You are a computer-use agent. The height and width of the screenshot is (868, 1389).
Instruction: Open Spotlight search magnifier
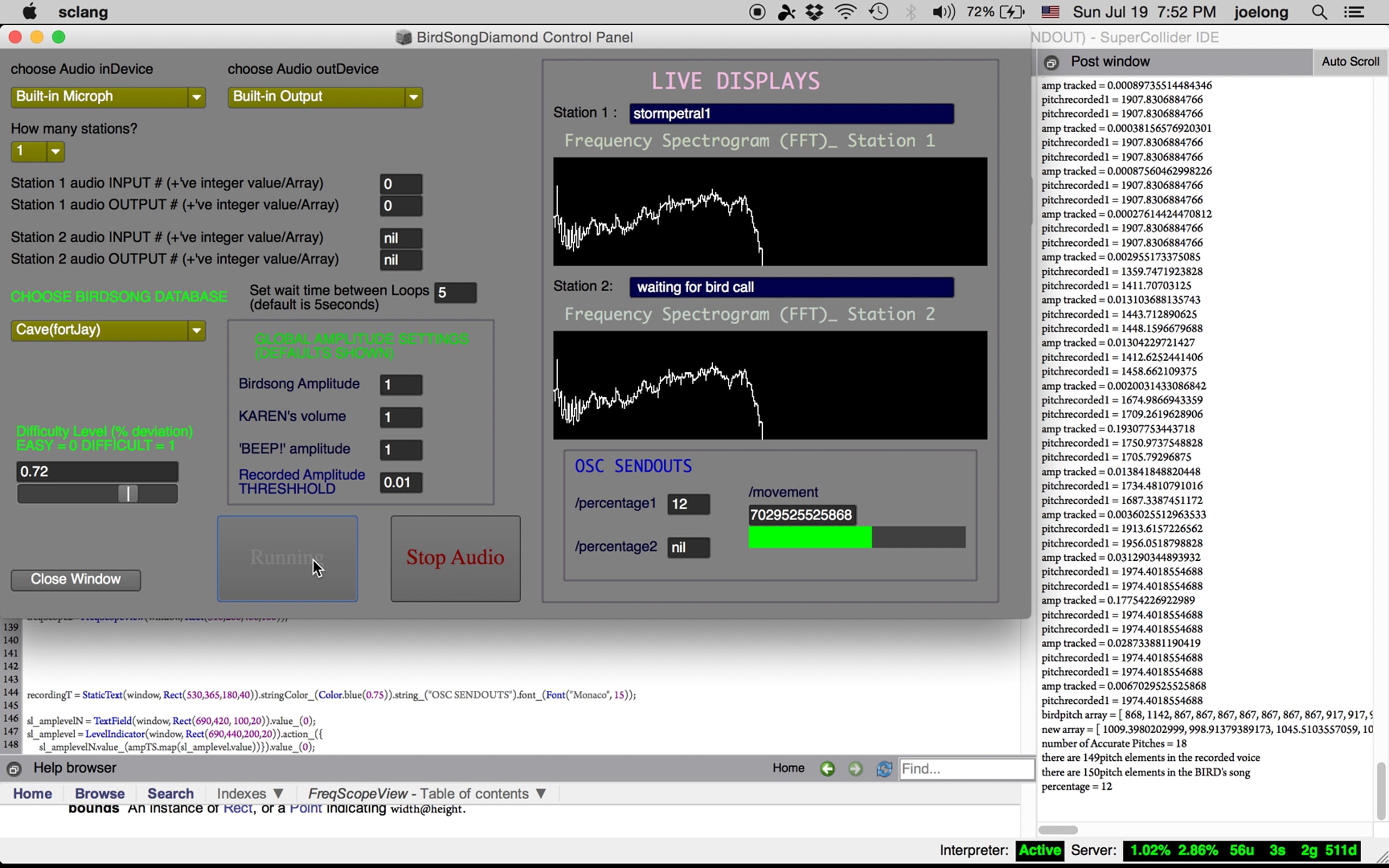point(1320,12)
